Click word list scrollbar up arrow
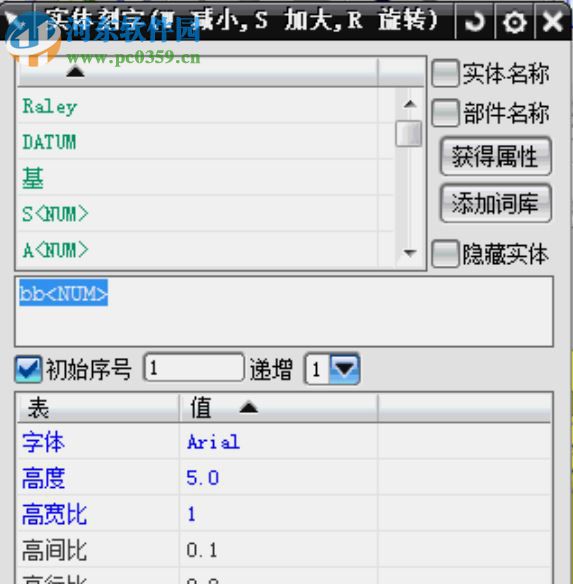The width and height of the screenshot is (573, 584). 410,104
